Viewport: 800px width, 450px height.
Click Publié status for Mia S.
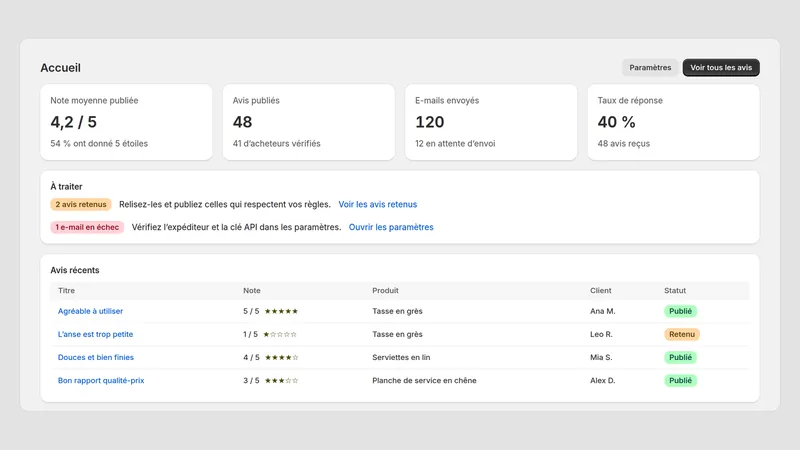(681, 357)
